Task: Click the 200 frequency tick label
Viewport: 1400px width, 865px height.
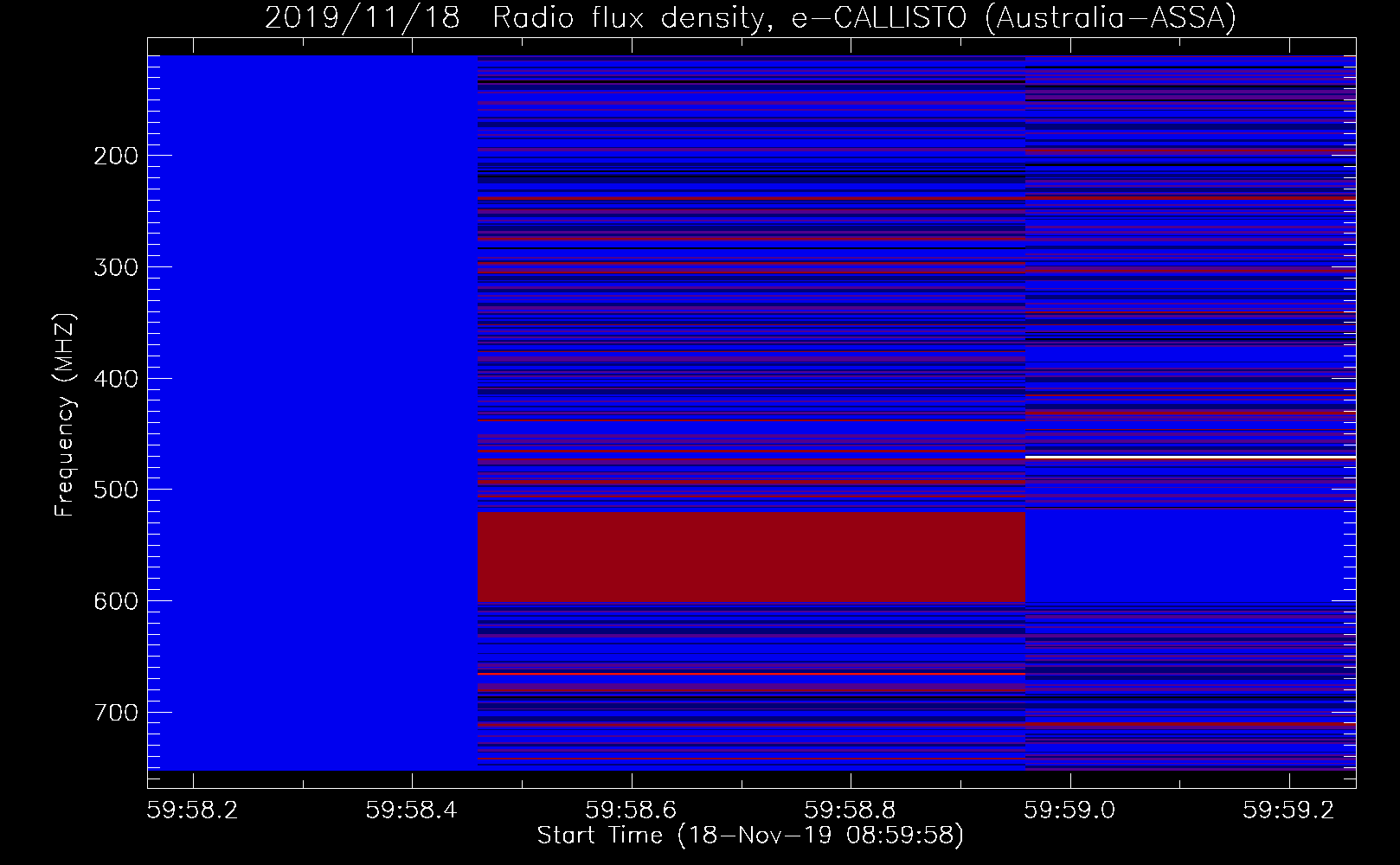Action: pos(115,156)
